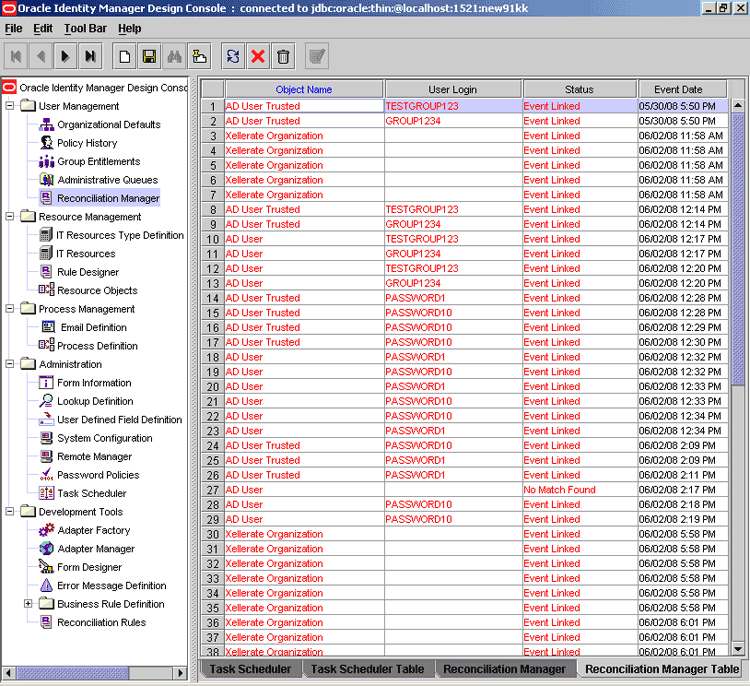750x686 pixels.
Task: Open the Tool Bar menu
Action: click(x=85, y=29)
